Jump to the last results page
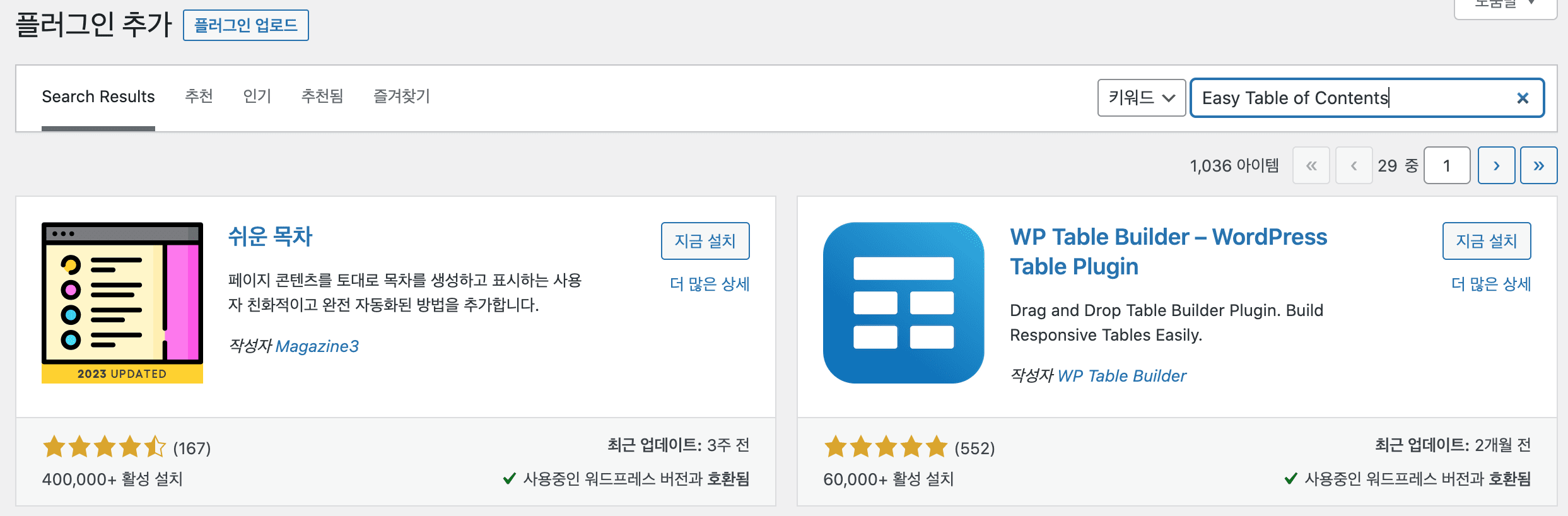Screen dimensions: 1568x516 point(1539,165)
